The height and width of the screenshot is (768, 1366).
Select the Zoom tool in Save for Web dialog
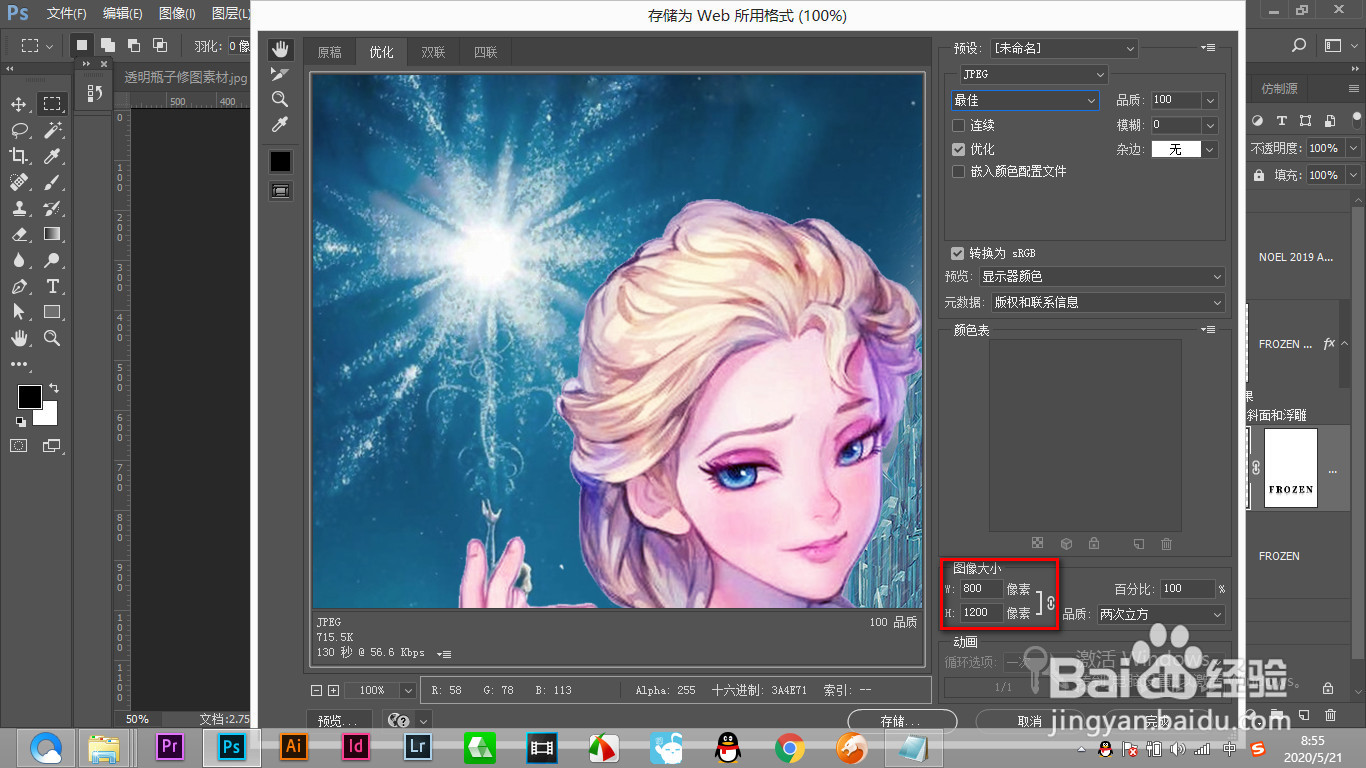pyautogui.click(x=280, y=99)
